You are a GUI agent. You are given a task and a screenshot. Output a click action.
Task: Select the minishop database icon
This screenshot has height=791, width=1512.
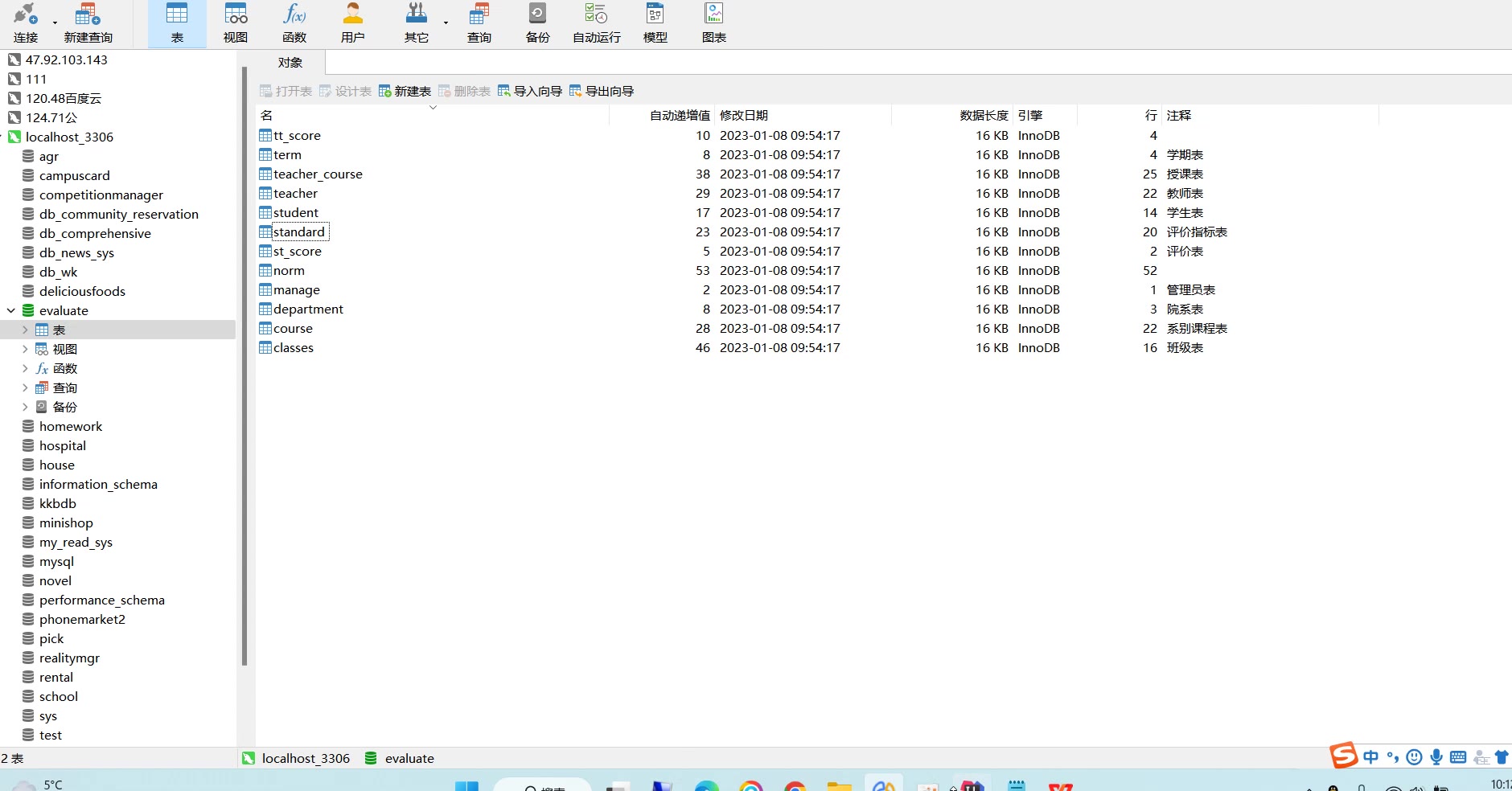click(28, 523)
